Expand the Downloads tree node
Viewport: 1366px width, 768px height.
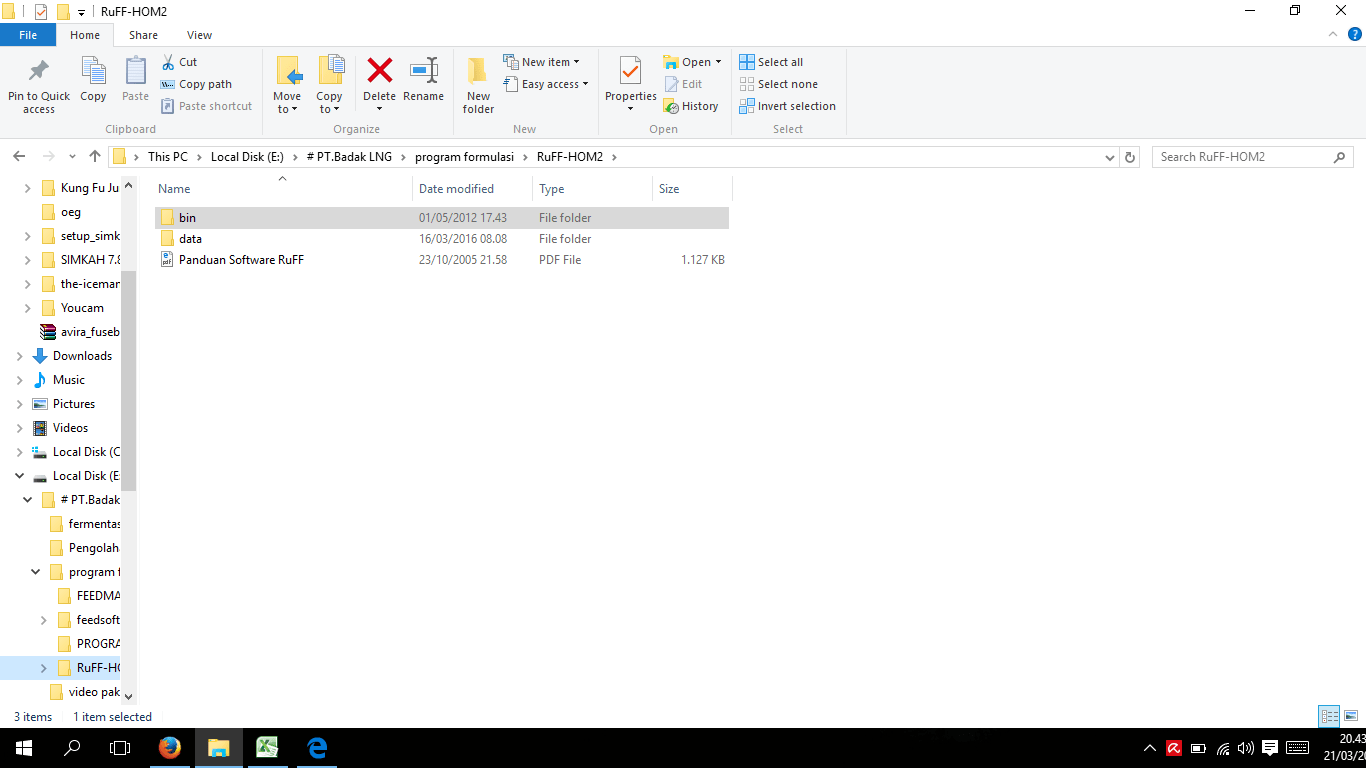pos(20,356)
